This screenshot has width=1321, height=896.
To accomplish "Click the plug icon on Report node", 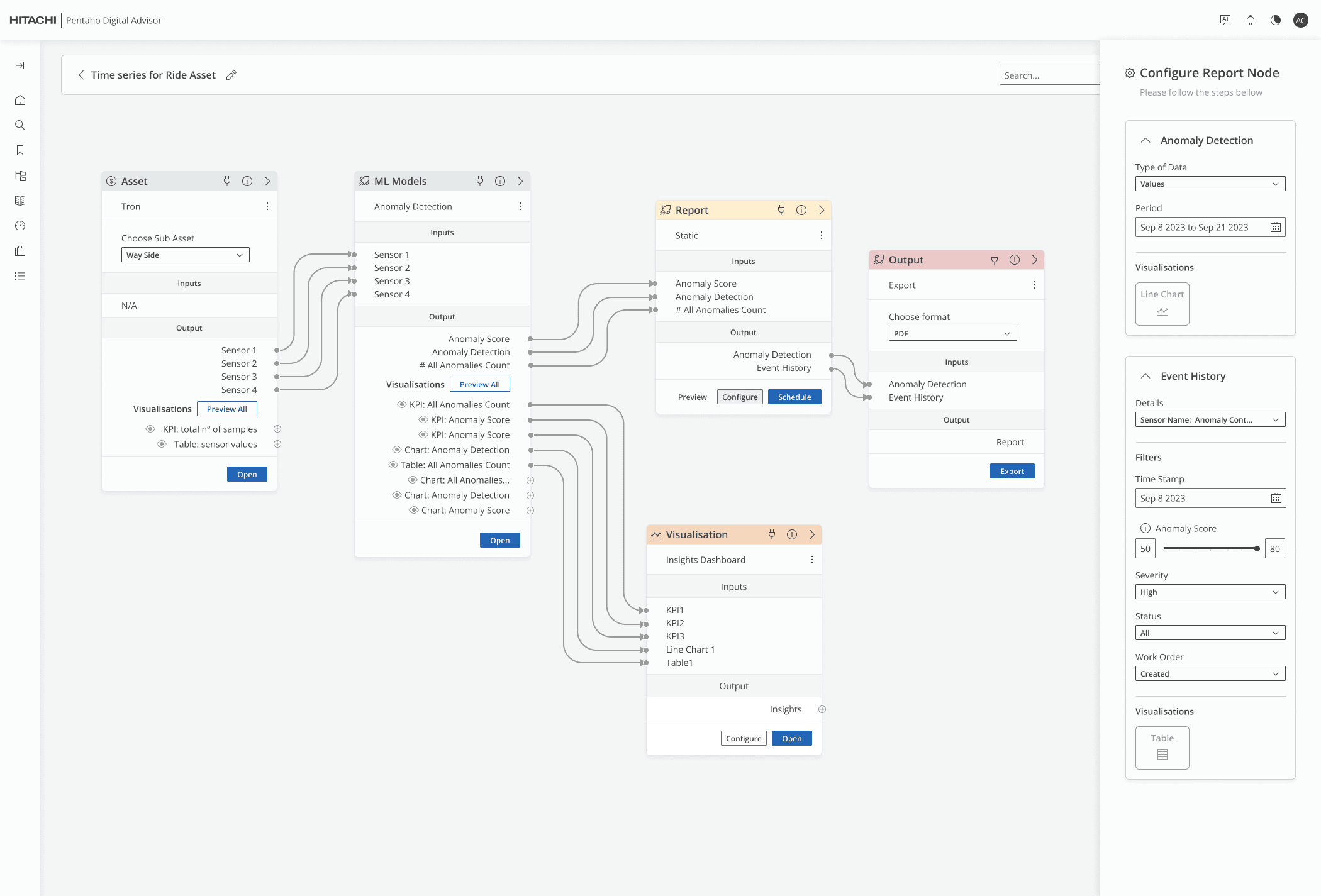I will click(781, 210).
